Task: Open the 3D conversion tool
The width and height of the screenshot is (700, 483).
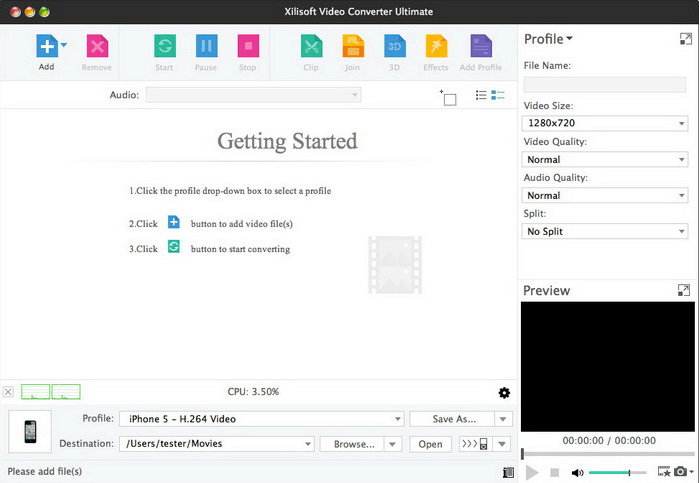Action: pyautogui.click(x=395, y=46)
